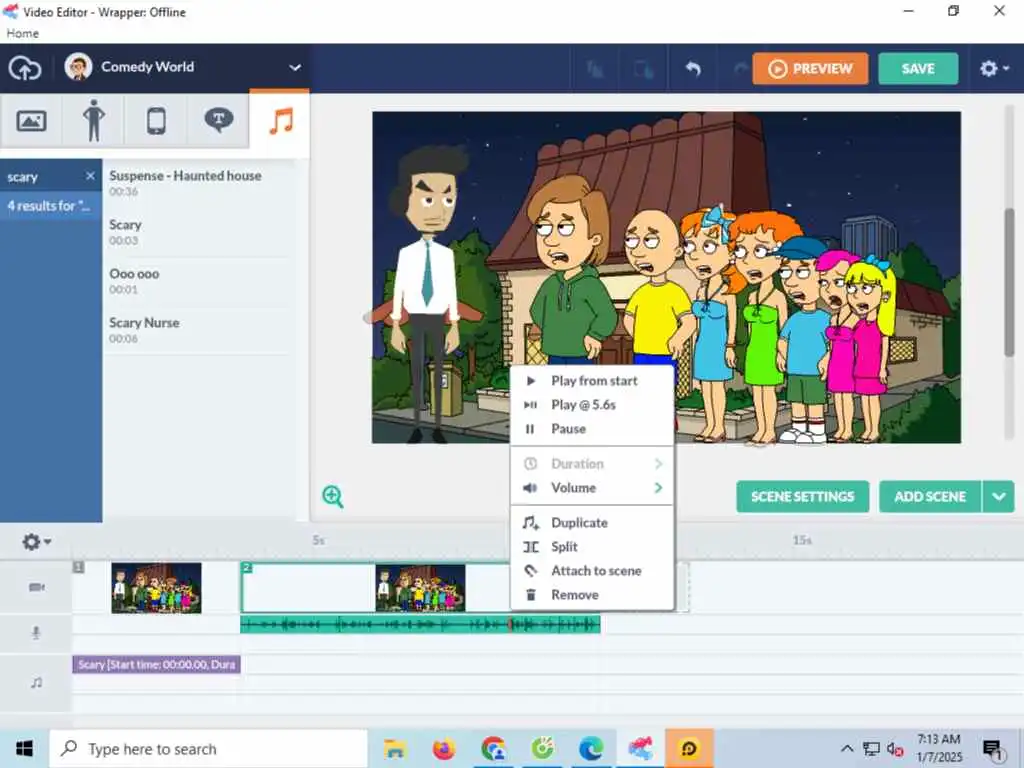
Task: Select scene 1 thumbnail in timeline
Action: [x=156, y=588]
